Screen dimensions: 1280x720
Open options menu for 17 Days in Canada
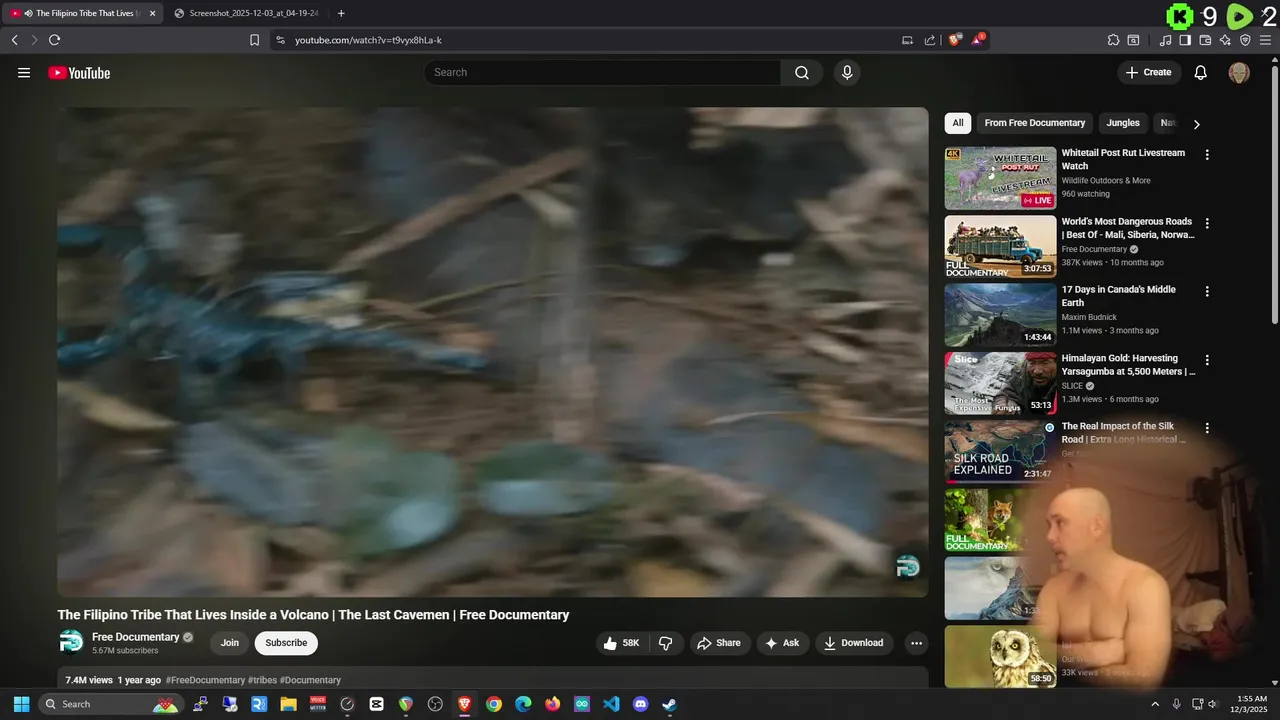coord(1207,292)
